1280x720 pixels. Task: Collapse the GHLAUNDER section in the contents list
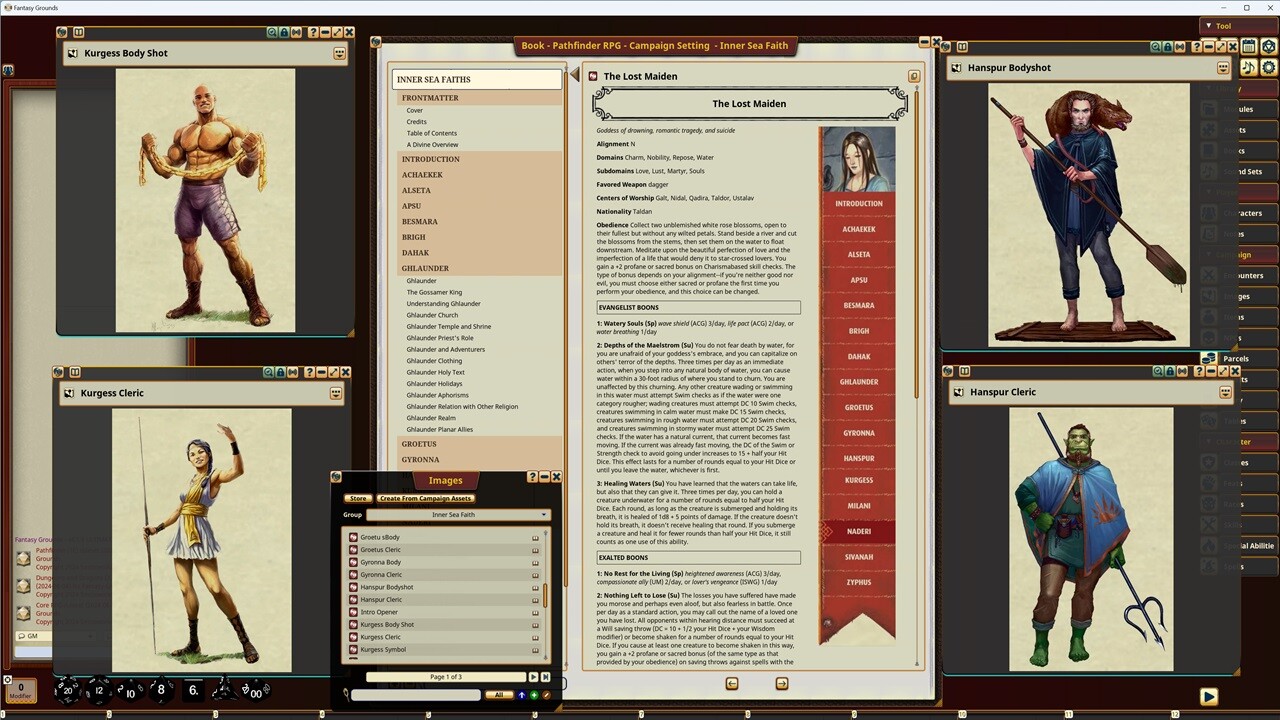pos(425,268)
